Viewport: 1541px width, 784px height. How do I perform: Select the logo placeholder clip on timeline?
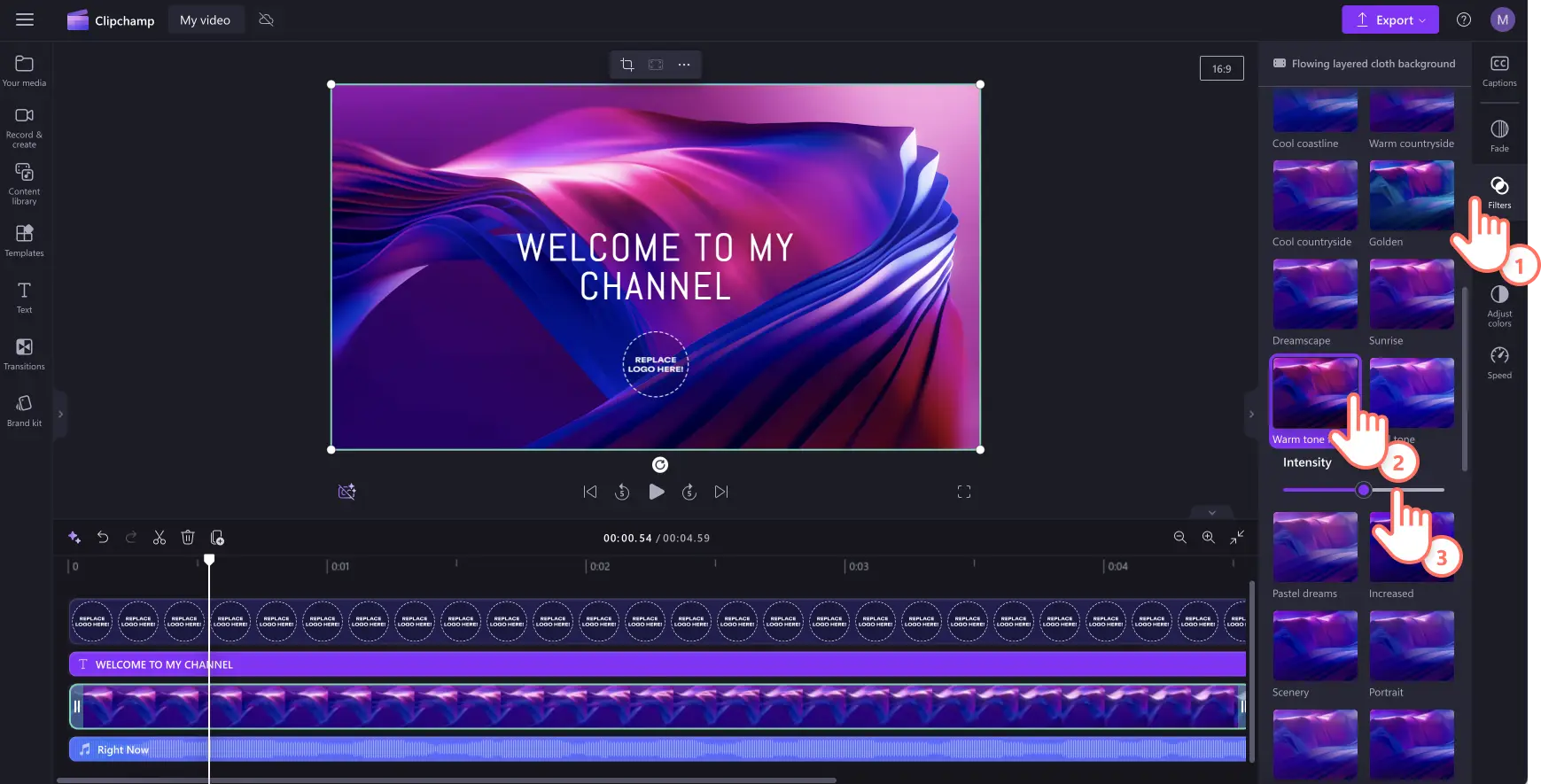[x=658, y=621]
